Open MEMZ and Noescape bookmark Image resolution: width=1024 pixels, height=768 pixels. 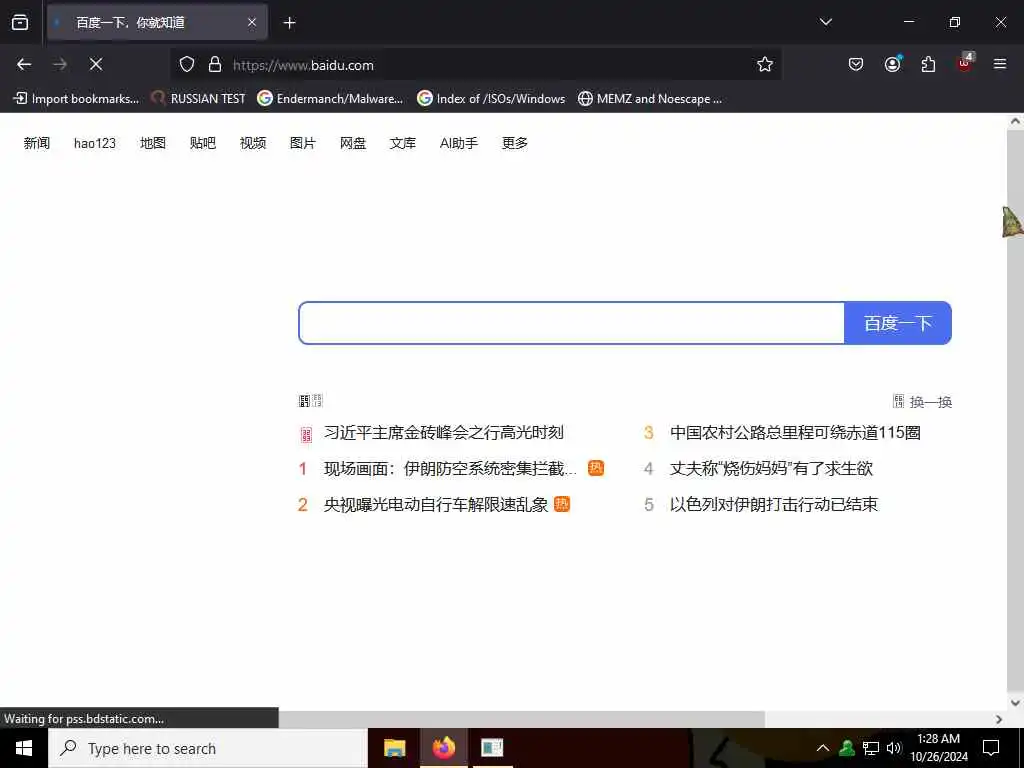(x=650, y=99)
